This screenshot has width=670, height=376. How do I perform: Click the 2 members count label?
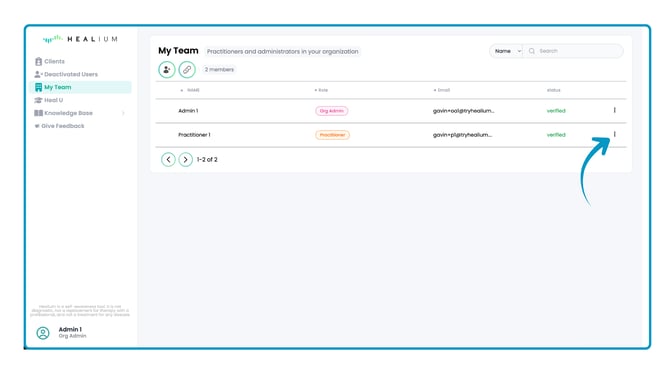coord(219,70)
